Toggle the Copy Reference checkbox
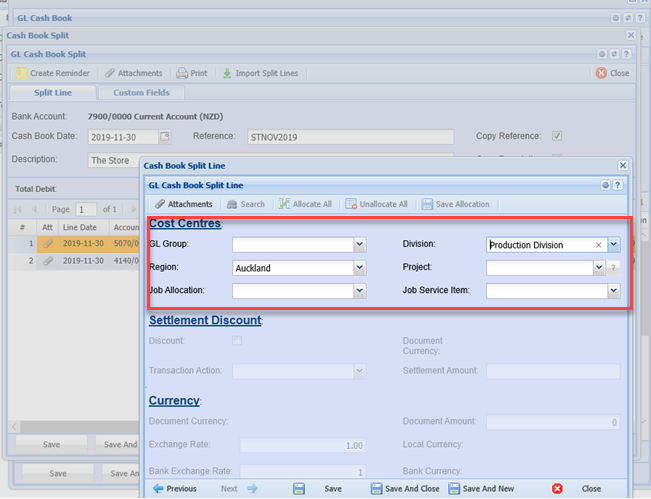The width and height of the screenshot is (651, 499). 557,137
